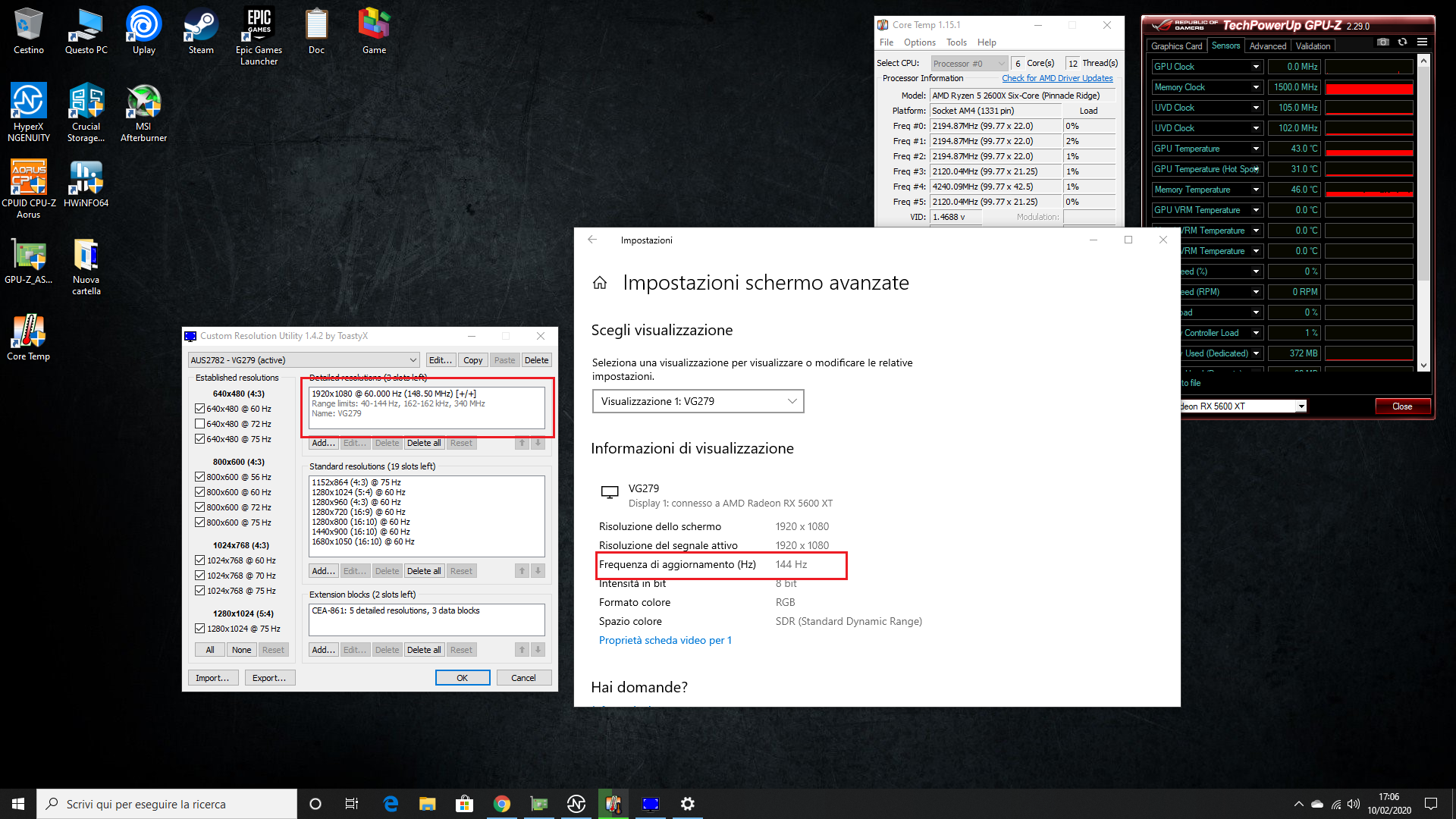Open Epic Games Launcher desktop icon
Image resolution: width=1456 pixels, height=819 pixels.
click(x=259, y=36)
